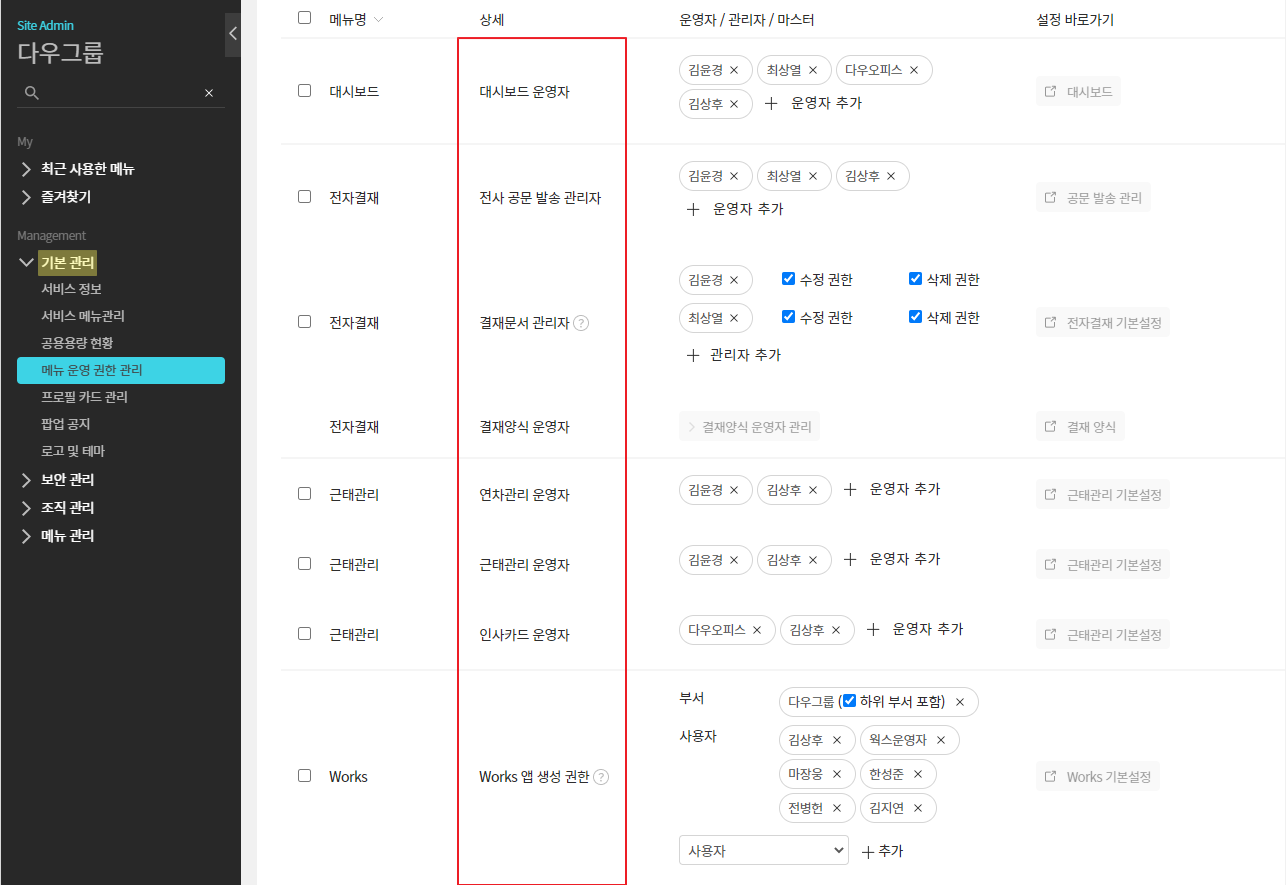Click the plus icon to add 관리자
The width and height of the screenshot is (1286, 885).
click(693, 355)
